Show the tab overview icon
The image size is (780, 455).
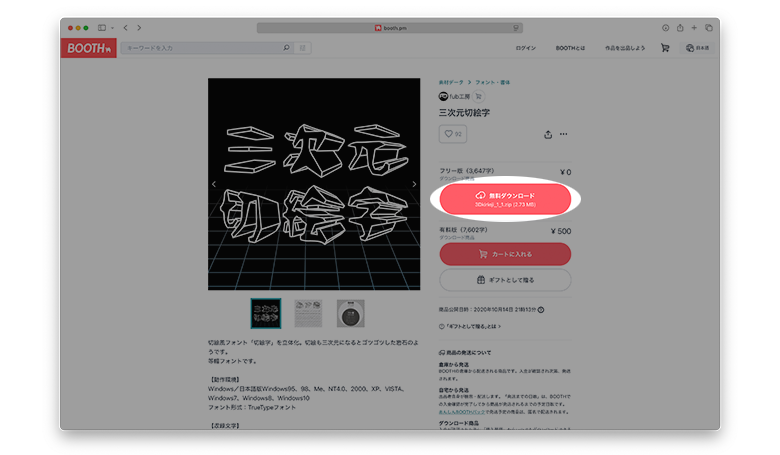point(709,28)
